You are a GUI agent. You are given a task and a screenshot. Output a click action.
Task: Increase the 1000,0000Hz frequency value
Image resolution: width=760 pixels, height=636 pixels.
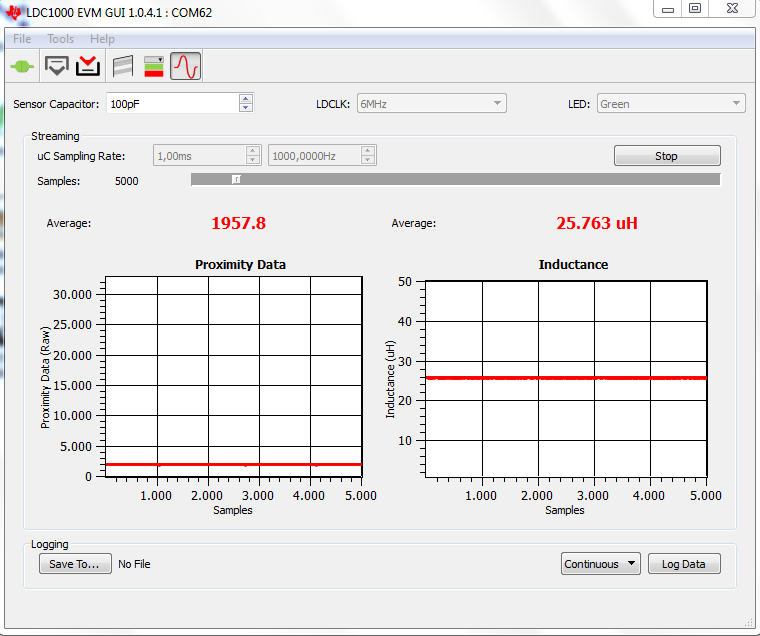tap(368, 151)
